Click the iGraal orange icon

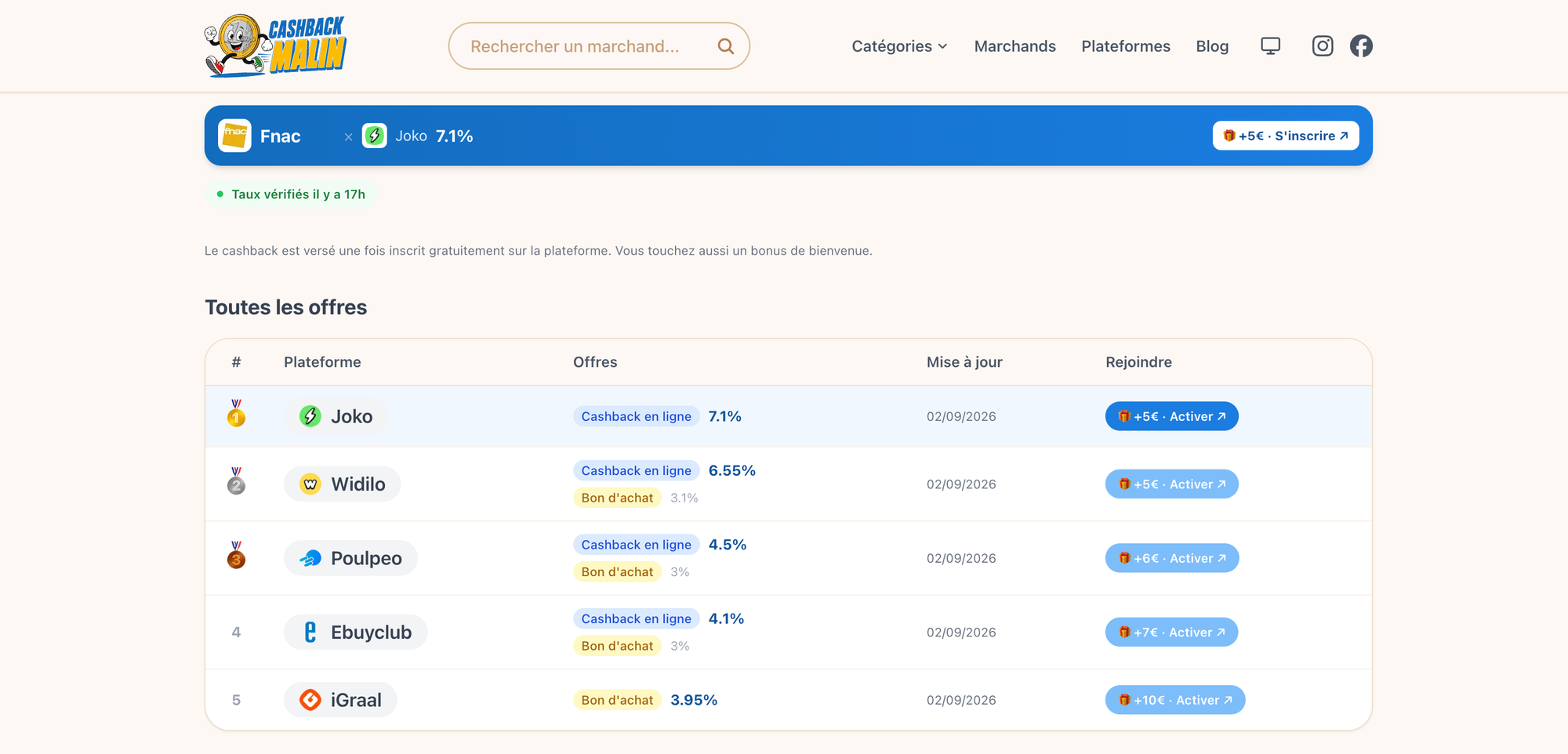310,700
